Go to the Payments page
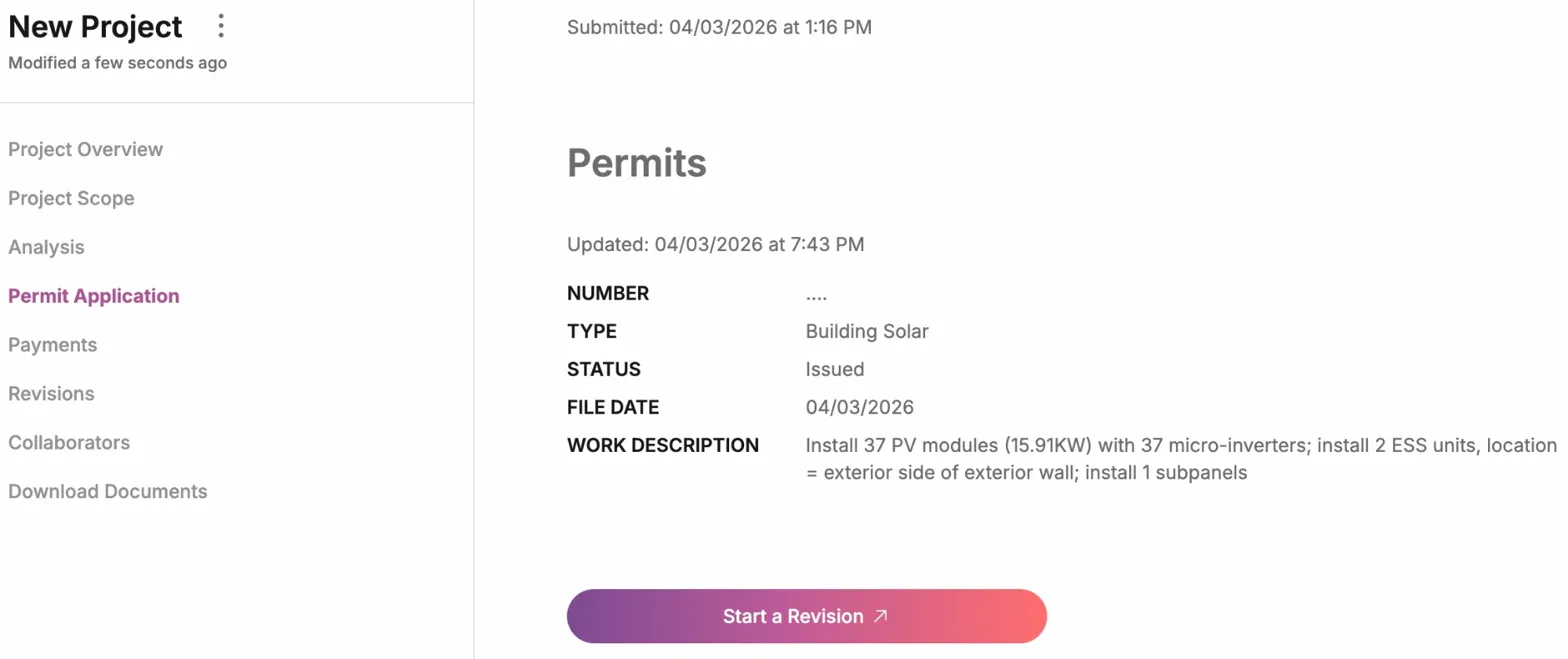Screen dimensions: 1568x659 coord(52,344)
